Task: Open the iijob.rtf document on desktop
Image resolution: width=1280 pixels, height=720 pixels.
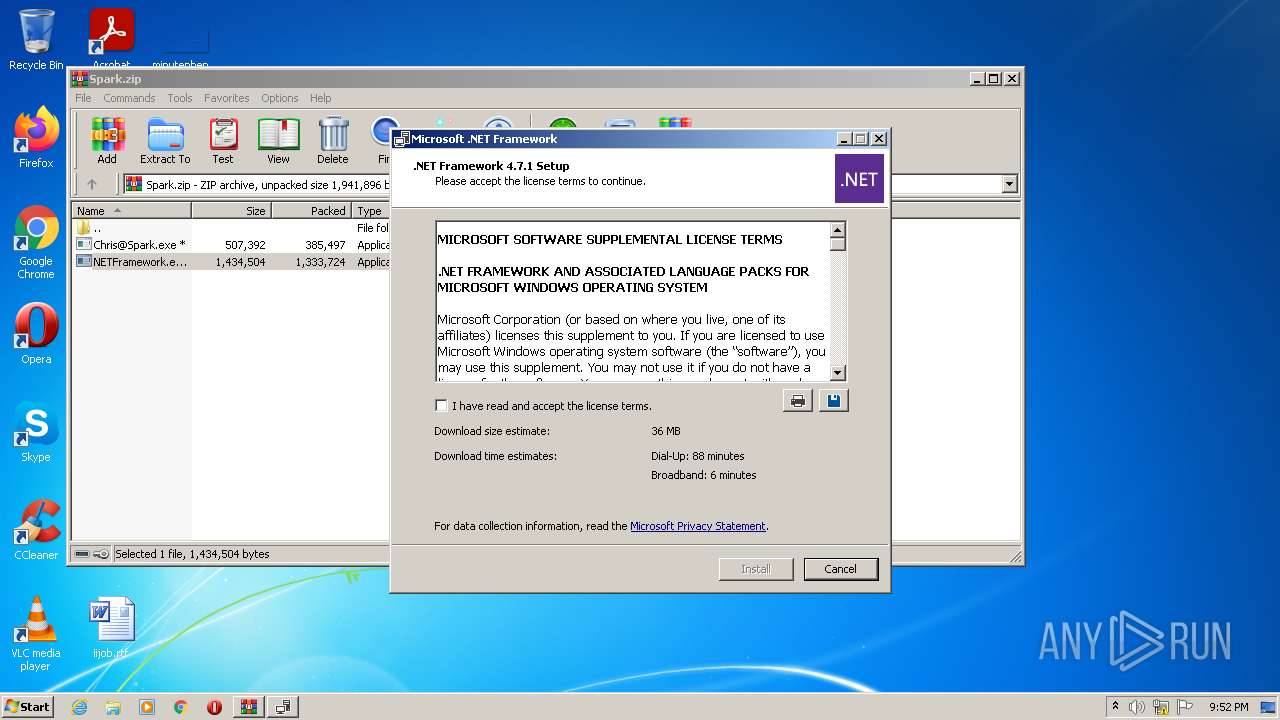Action: point(111,628)
